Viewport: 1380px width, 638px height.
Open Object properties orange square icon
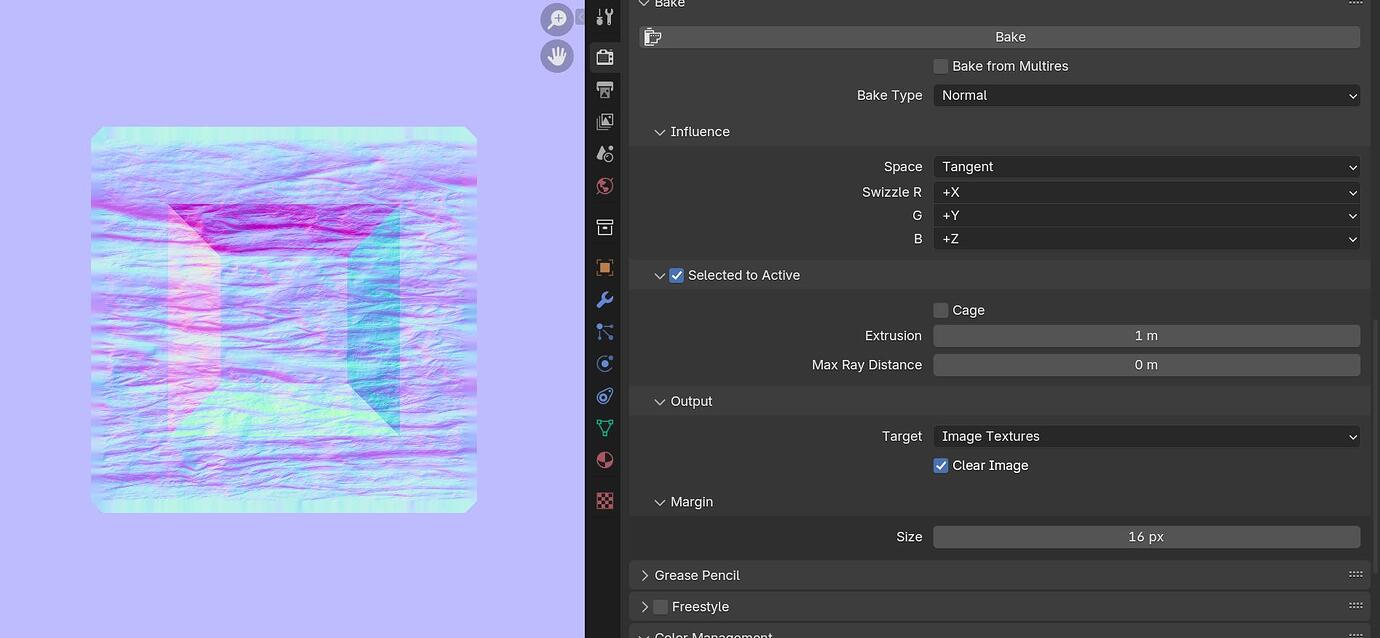(x=604, y=268)
